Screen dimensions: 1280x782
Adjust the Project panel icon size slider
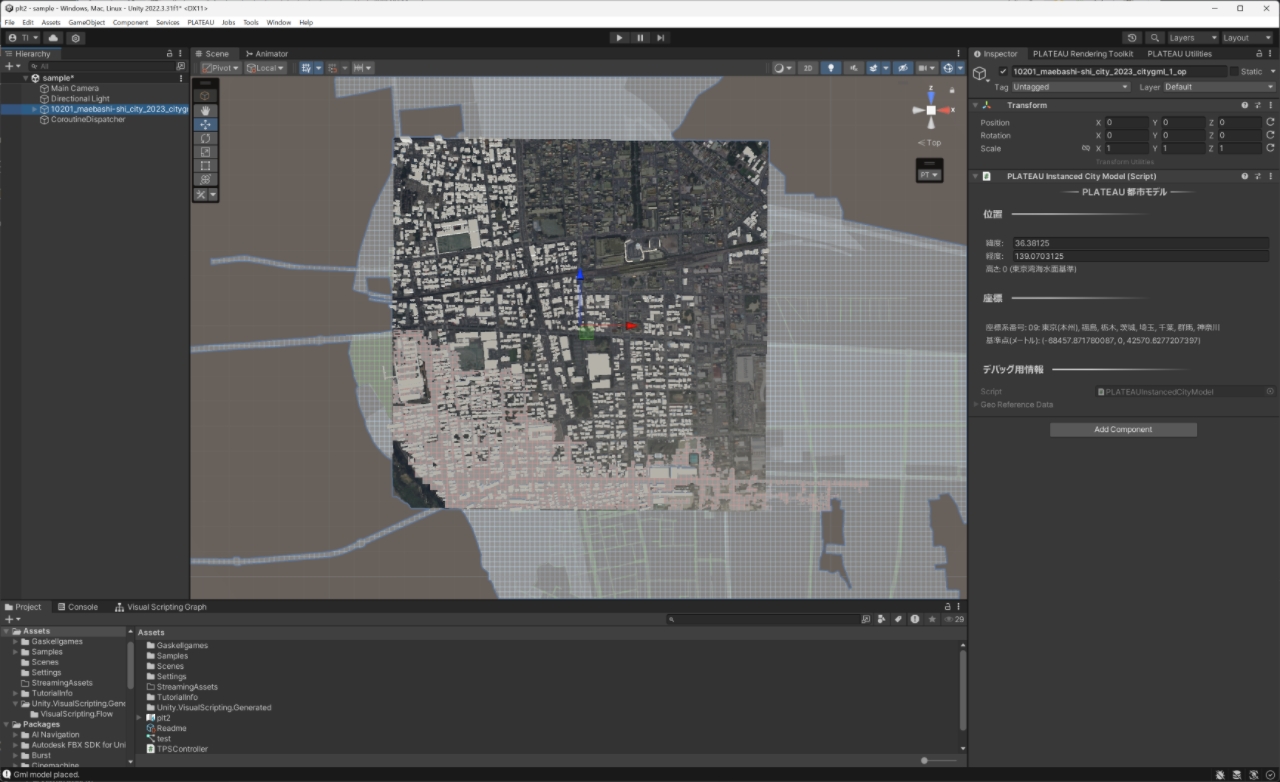[925, 760]
